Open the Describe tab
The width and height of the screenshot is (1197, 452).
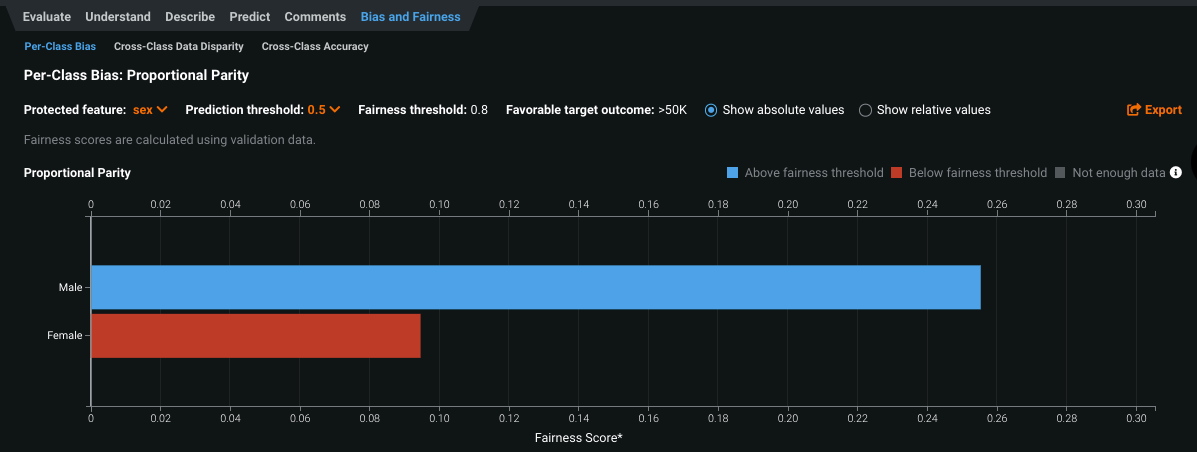click(x=190, y=17)
